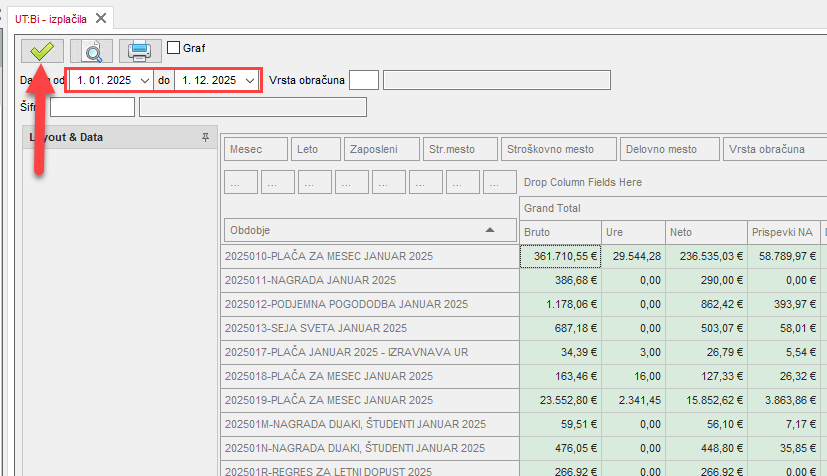Focus the Šifra code input box
The image size is (827, 476).
tap(92, 107)
